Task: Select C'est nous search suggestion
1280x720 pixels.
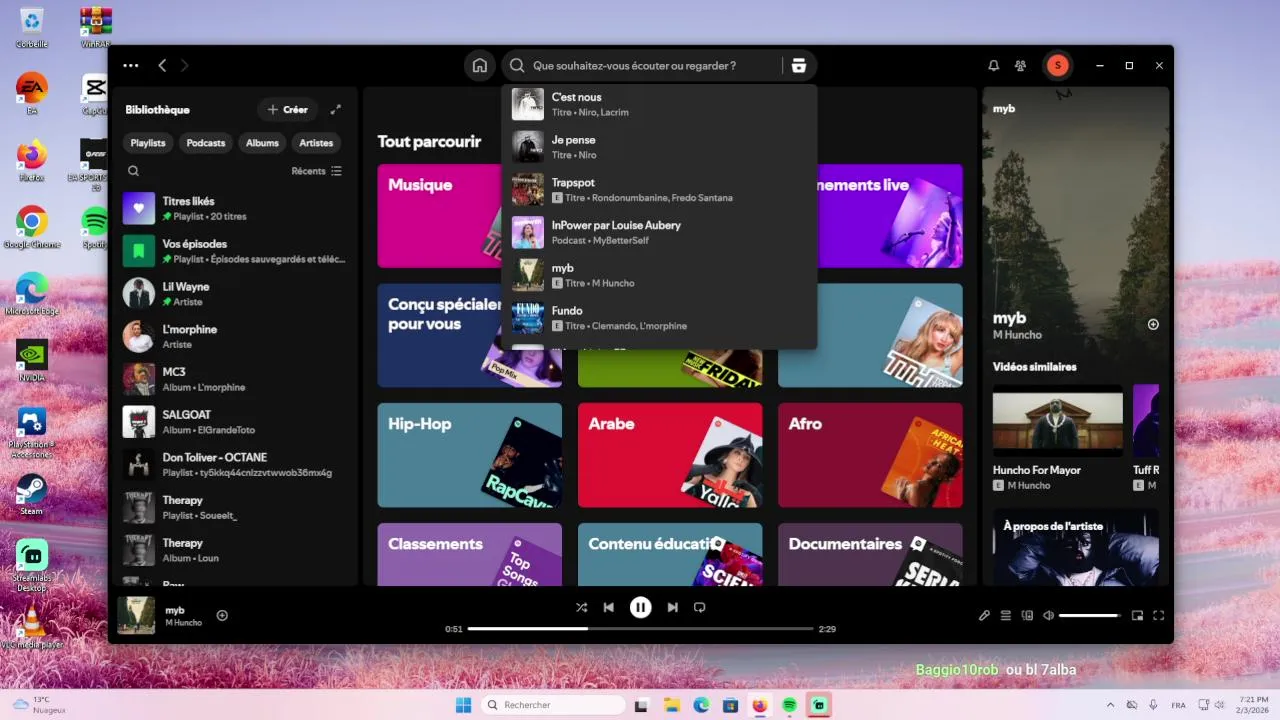Action: (x=659, y=104)
